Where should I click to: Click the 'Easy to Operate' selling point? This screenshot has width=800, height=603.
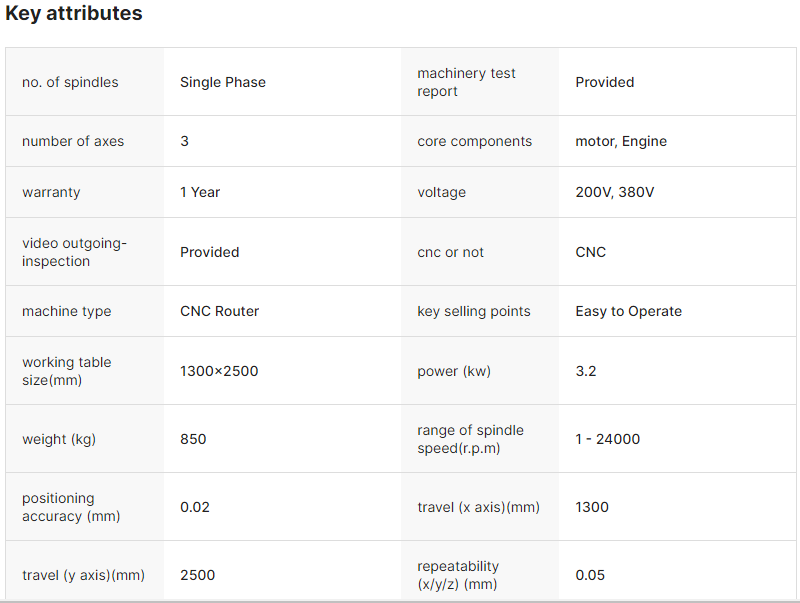pyautogui.click(x=628, y=311)
